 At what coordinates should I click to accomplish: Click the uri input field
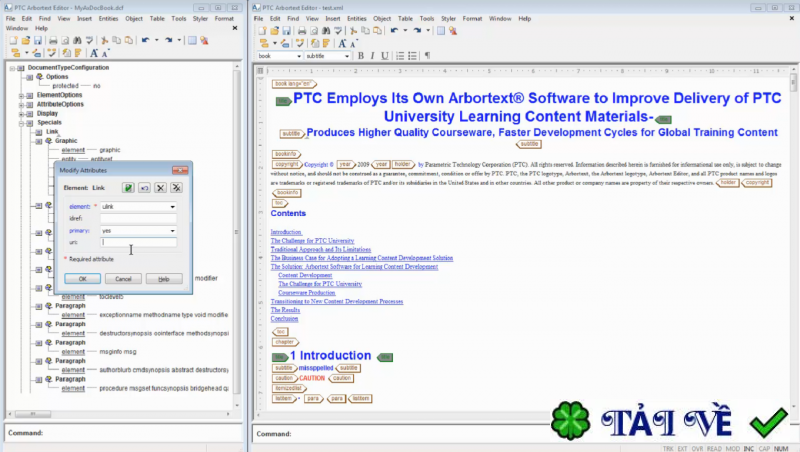[x=138, y=242]
